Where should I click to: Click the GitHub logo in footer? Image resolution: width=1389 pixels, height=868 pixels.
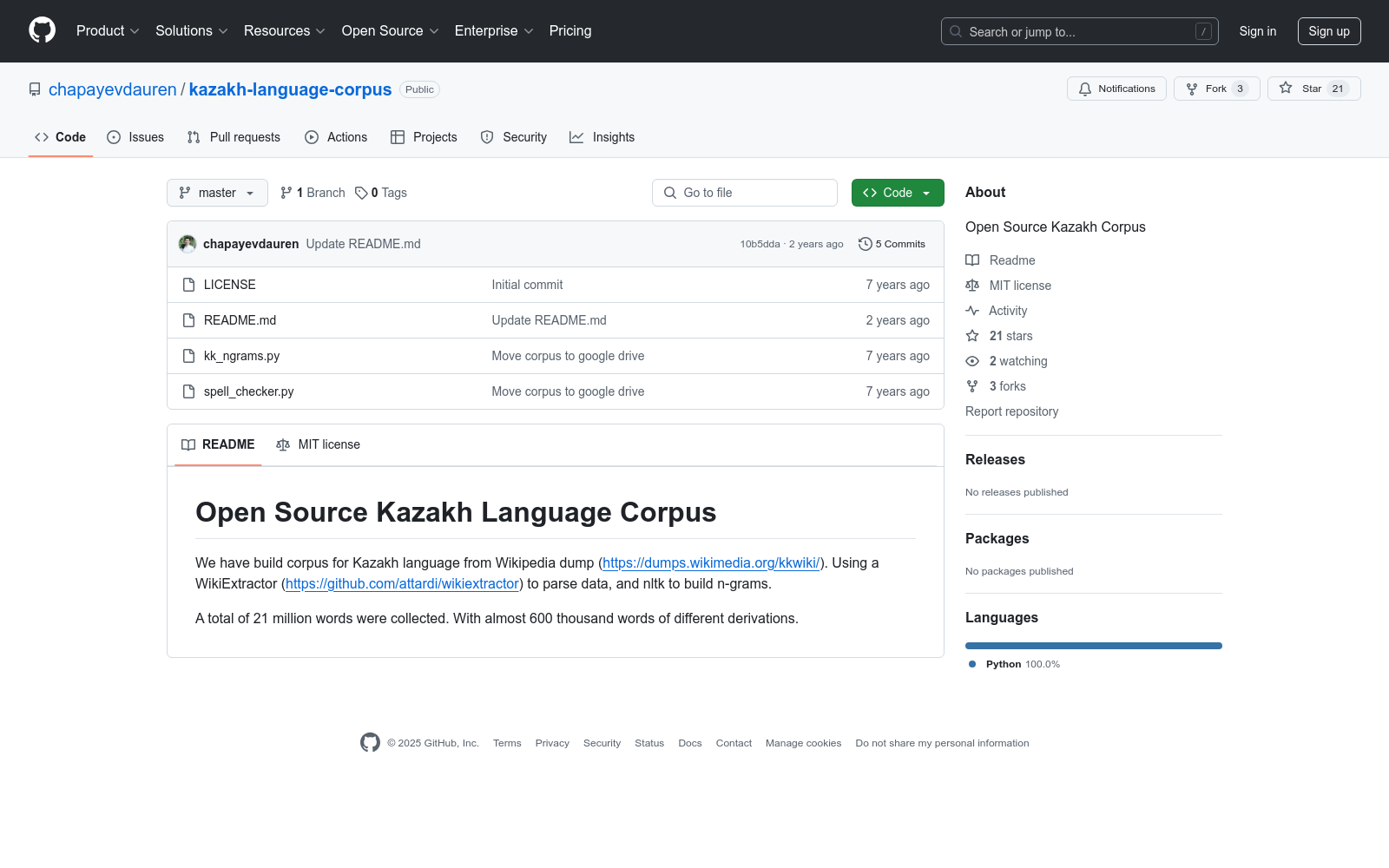(370, 743)
